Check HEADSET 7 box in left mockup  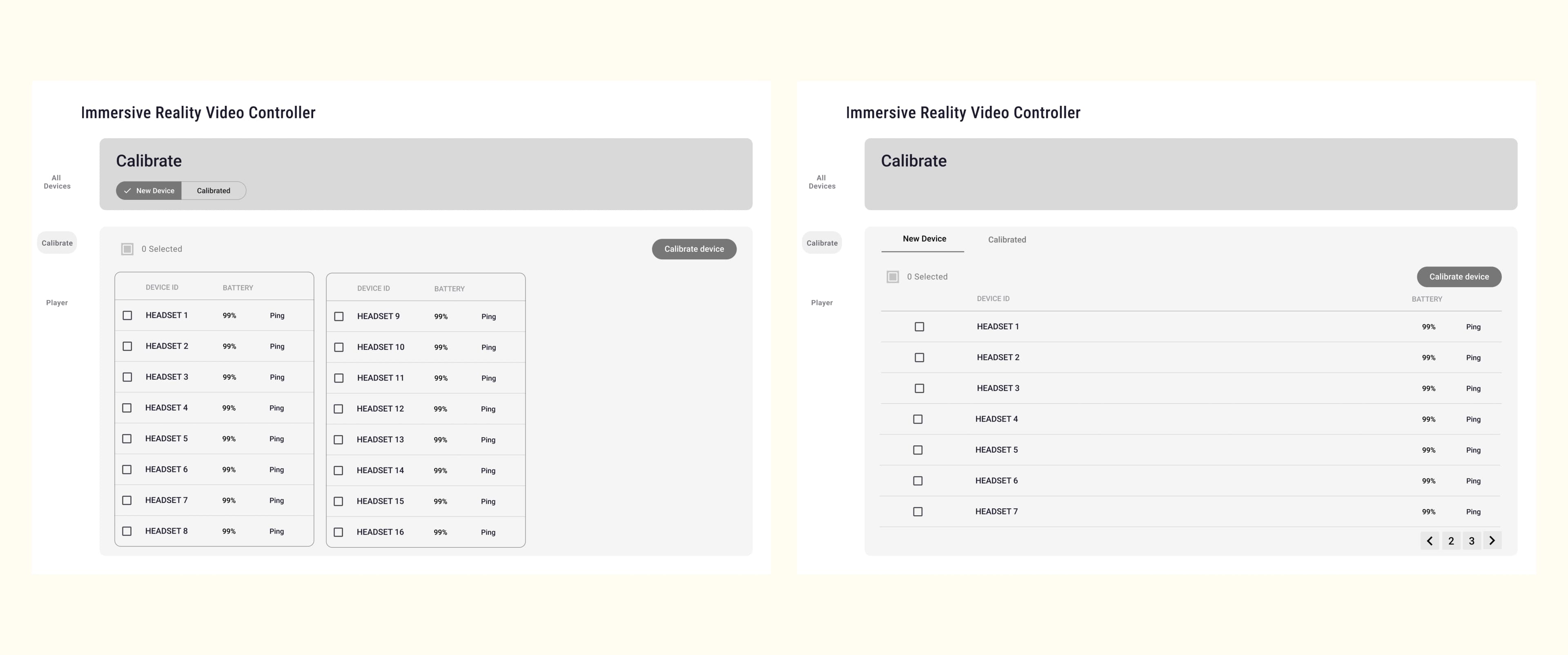click(127, 500)
